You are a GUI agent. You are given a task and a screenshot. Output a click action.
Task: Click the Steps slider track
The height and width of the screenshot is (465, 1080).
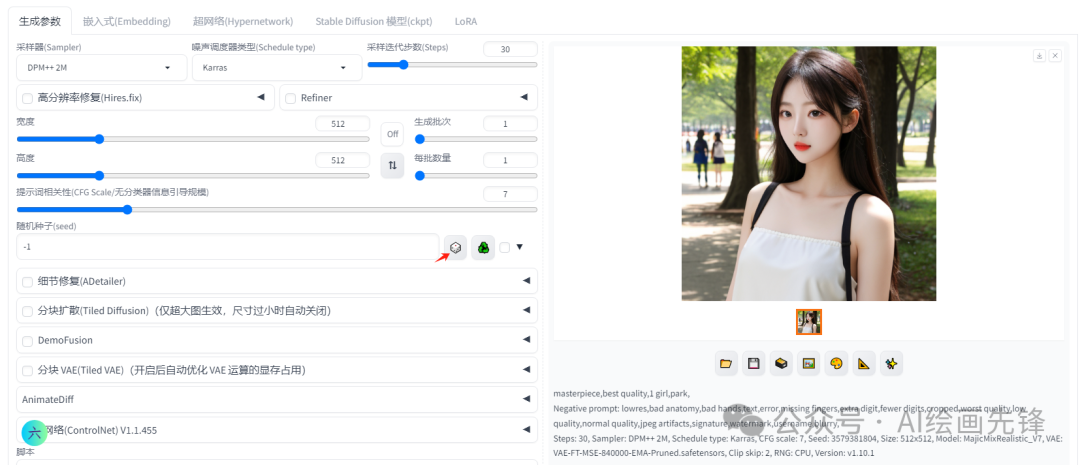(x=452, y=65)
